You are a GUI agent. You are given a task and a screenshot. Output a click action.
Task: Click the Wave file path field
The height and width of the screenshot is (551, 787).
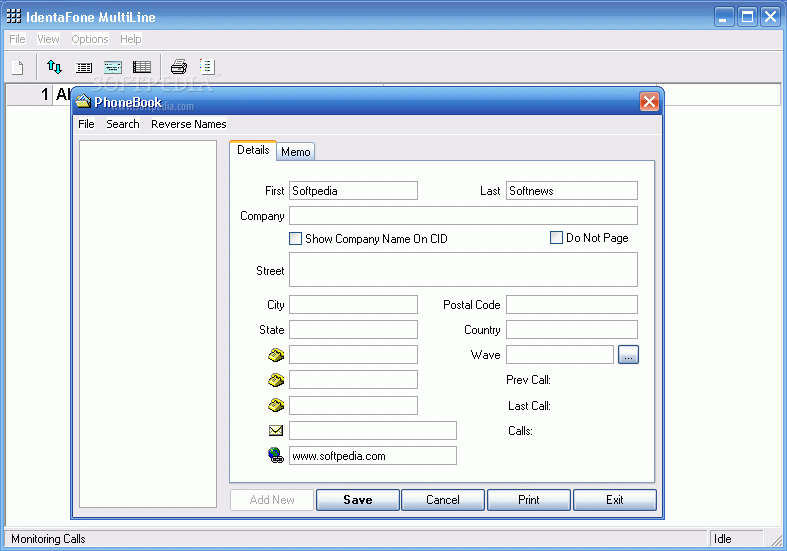click(x=560, y=355)
